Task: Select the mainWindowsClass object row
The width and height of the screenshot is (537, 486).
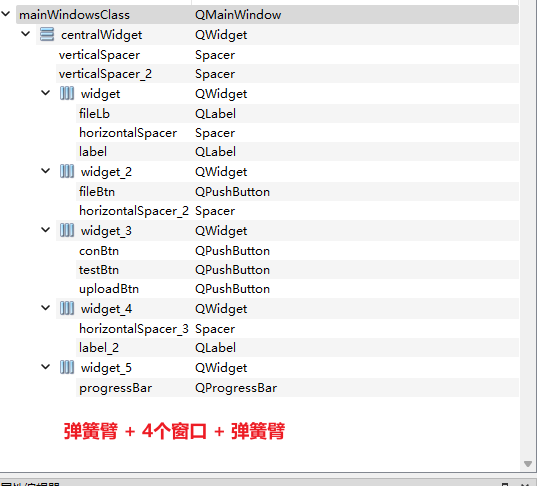Action: [x=267, y=15]
